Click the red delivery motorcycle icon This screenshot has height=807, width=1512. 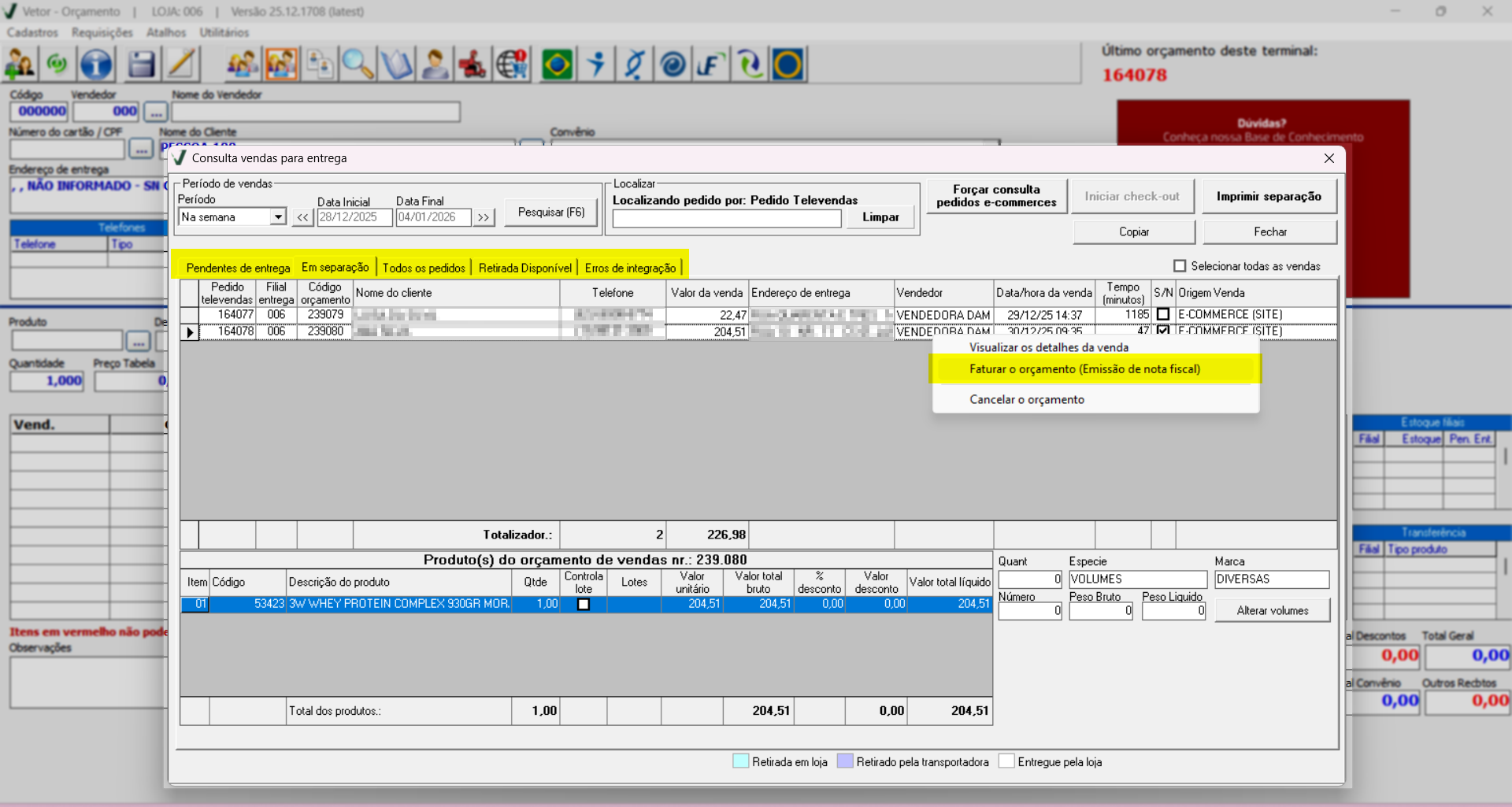tap(472, 65)
